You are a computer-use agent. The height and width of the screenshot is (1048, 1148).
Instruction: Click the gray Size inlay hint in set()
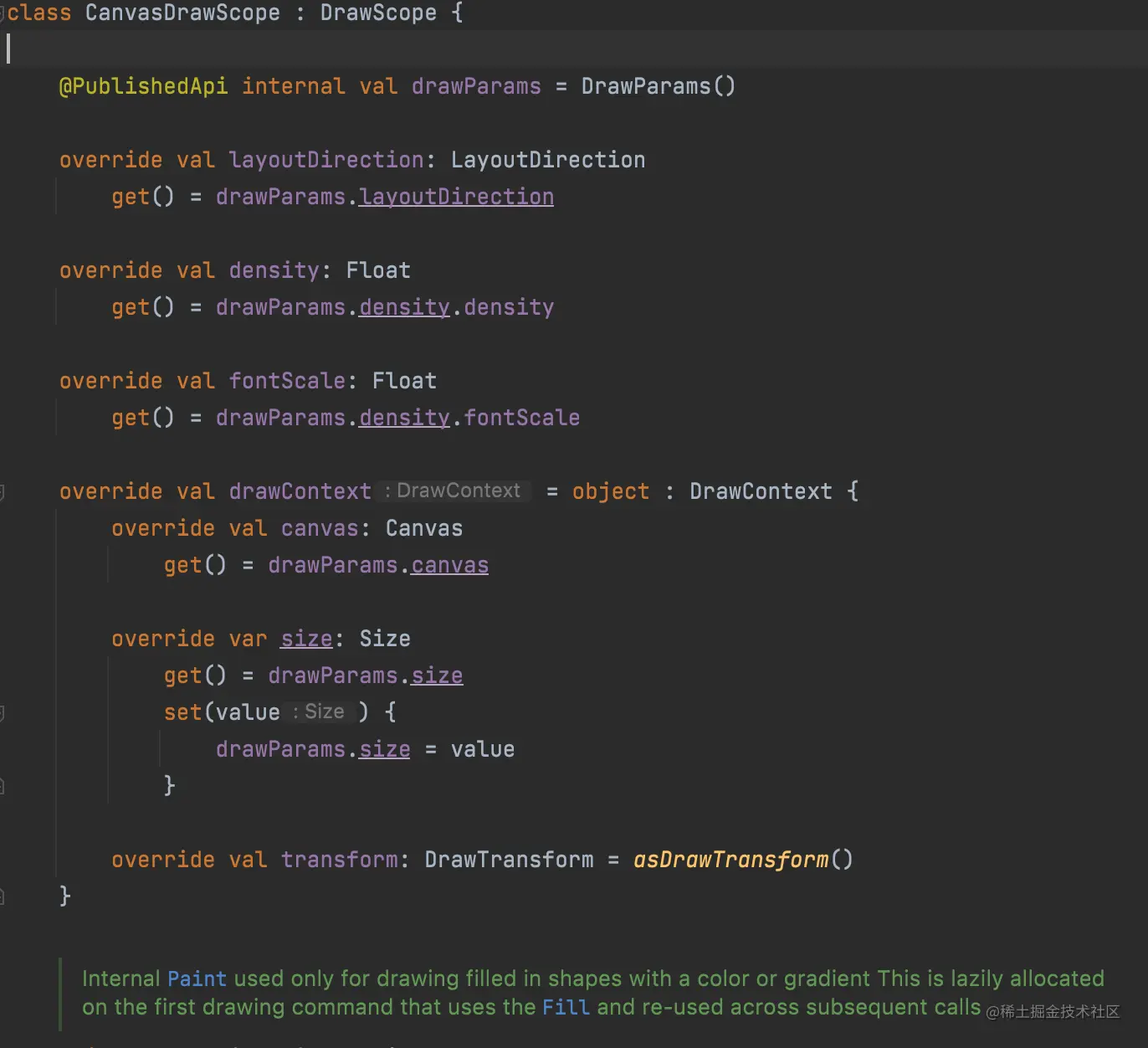point(320,712)
